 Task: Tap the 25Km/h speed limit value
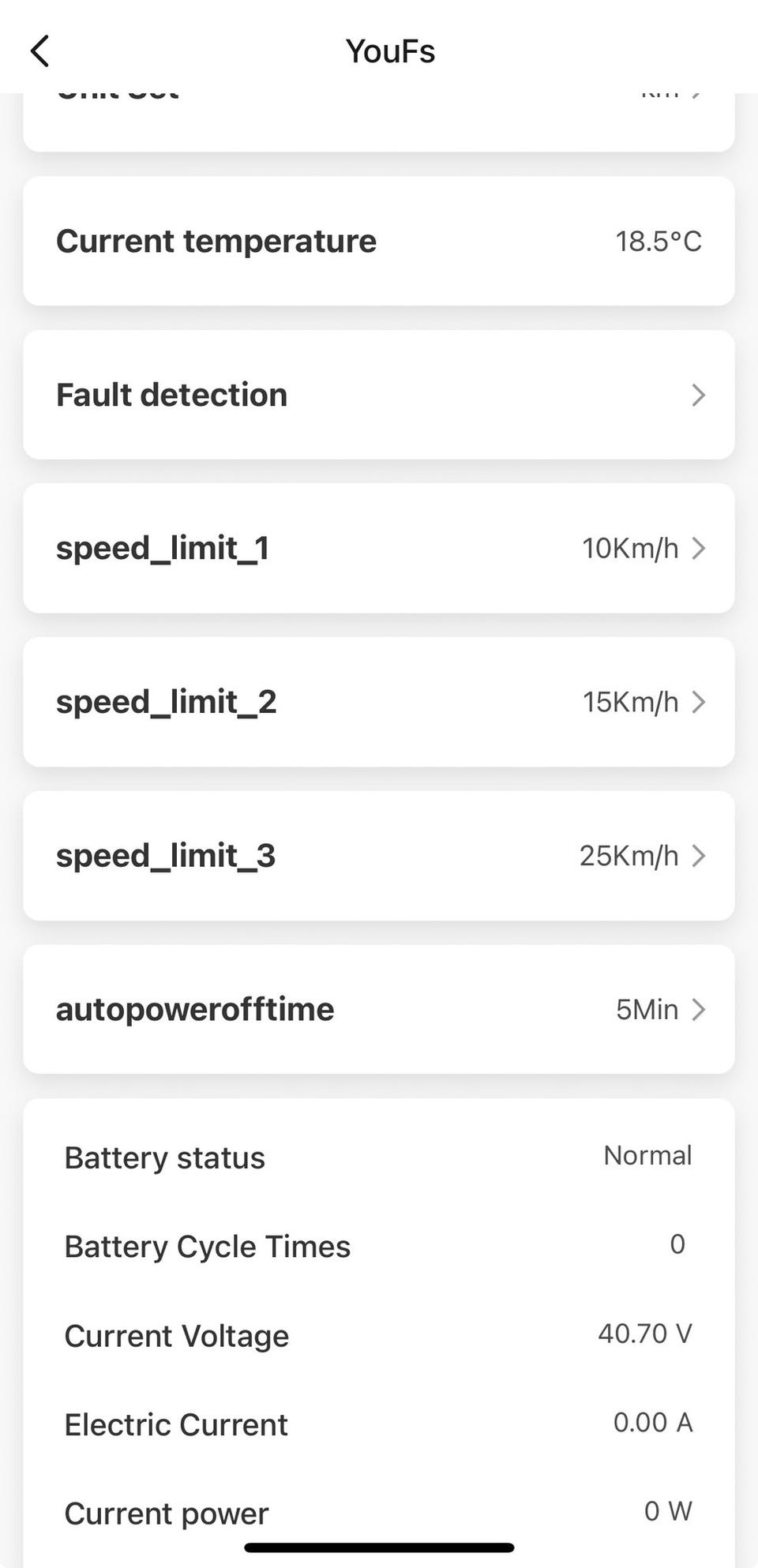pyautogui.click(x=629, y=855)
